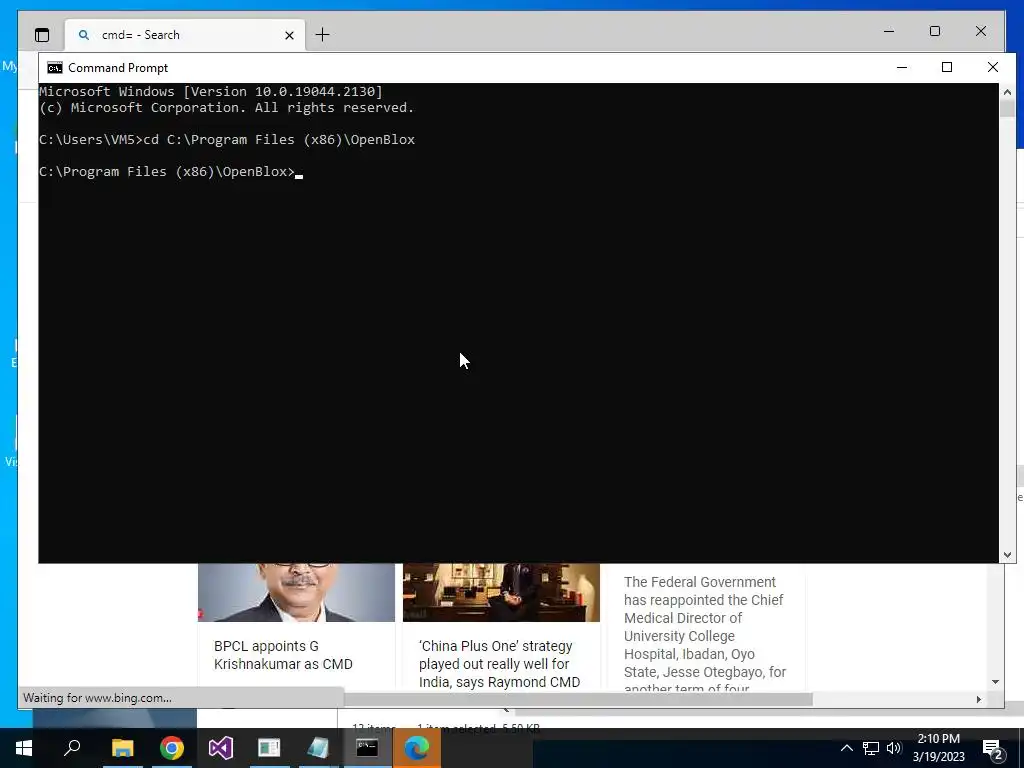Click Edge page vertical scrollbar down arrow
This screenshot has width=1024, height=768.
tap(995, 682)
